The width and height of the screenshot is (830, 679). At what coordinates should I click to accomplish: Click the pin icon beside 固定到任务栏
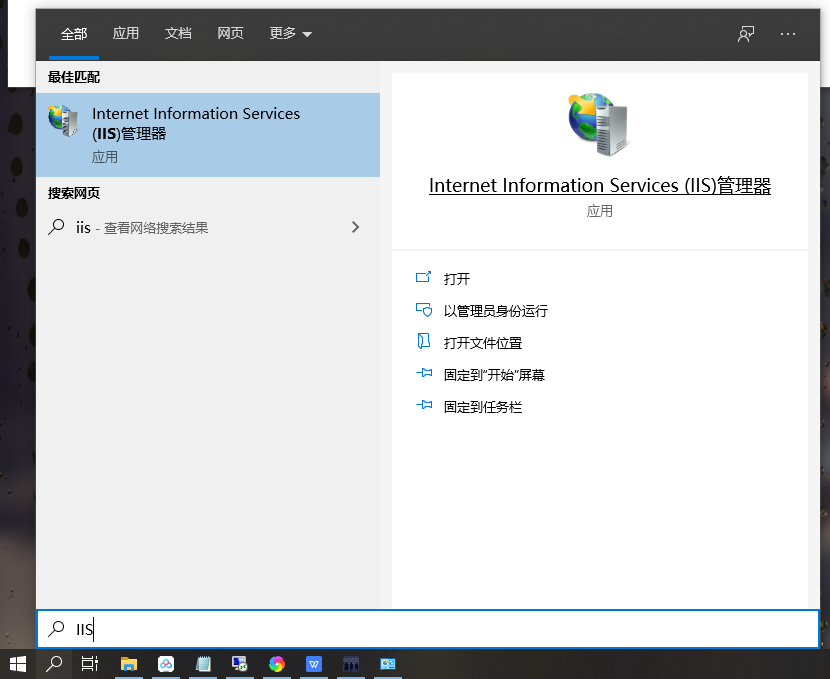[x=424, y=405]
